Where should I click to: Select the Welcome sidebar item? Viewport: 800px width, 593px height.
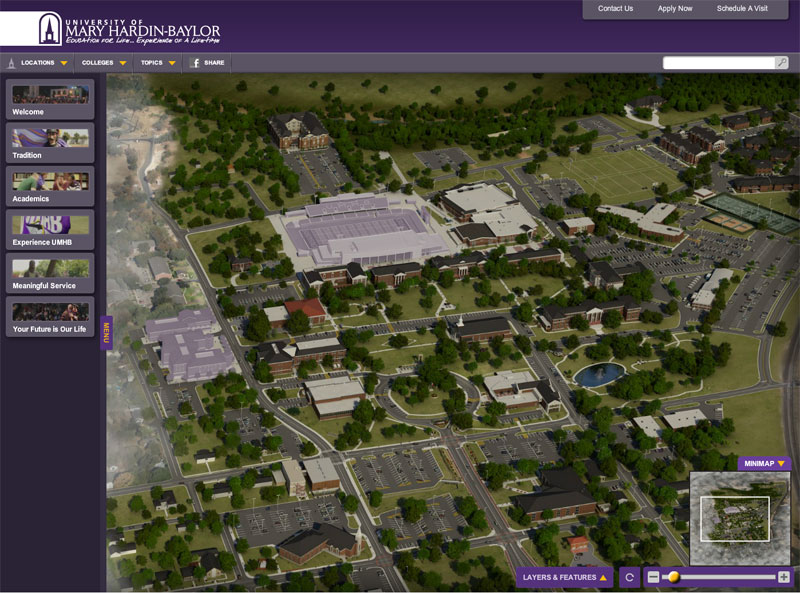[x=50, y=101]
